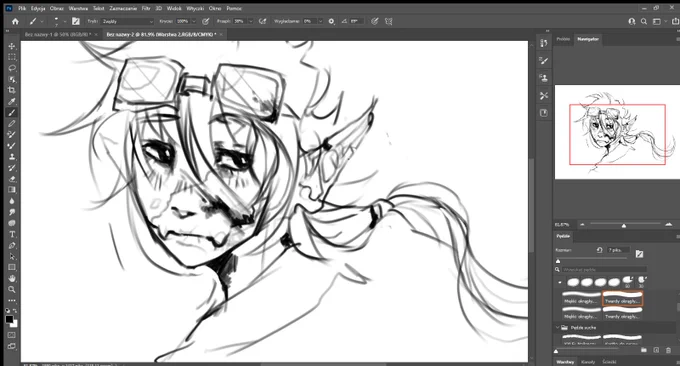The height and width of the screenshot is (366, 680).
Task: Open the Clone Source panel icon
Action: tap(544, 78)
